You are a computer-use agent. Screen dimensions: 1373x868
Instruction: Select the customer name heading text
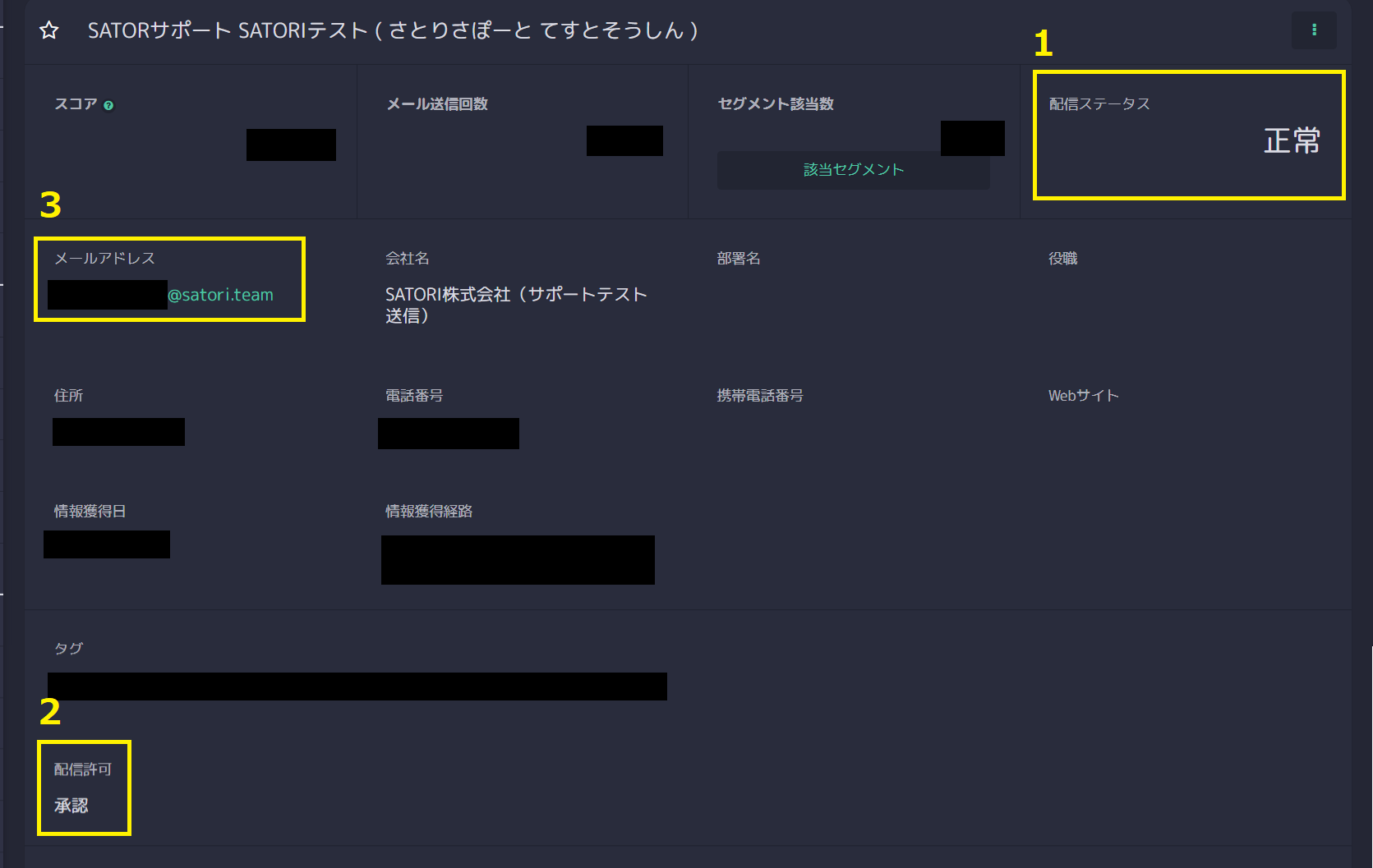point(393,30)
